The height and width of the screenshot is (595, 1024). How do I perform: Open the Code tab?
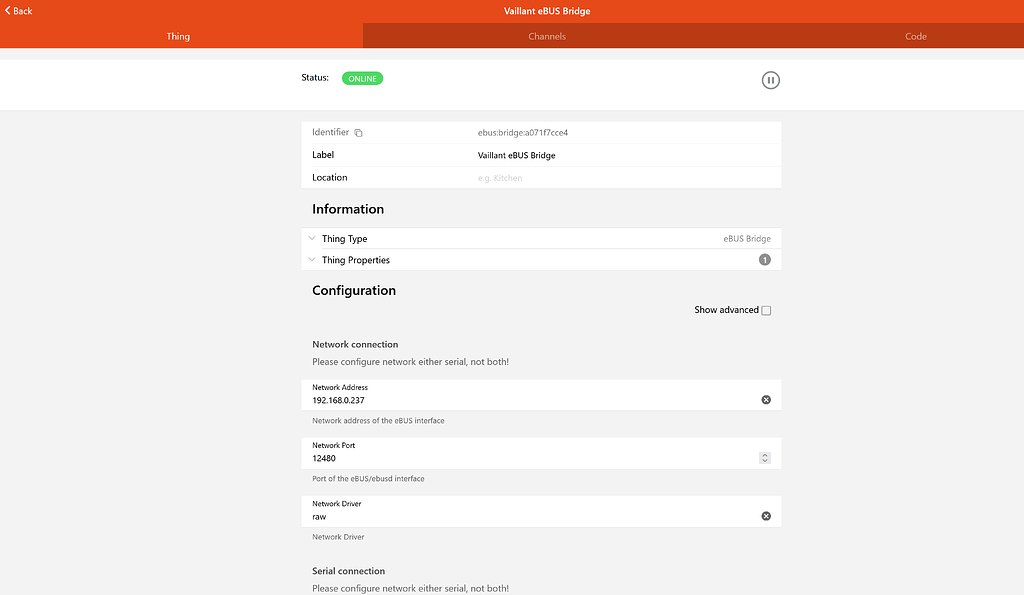pyautogui.click(x=915, y=36)
